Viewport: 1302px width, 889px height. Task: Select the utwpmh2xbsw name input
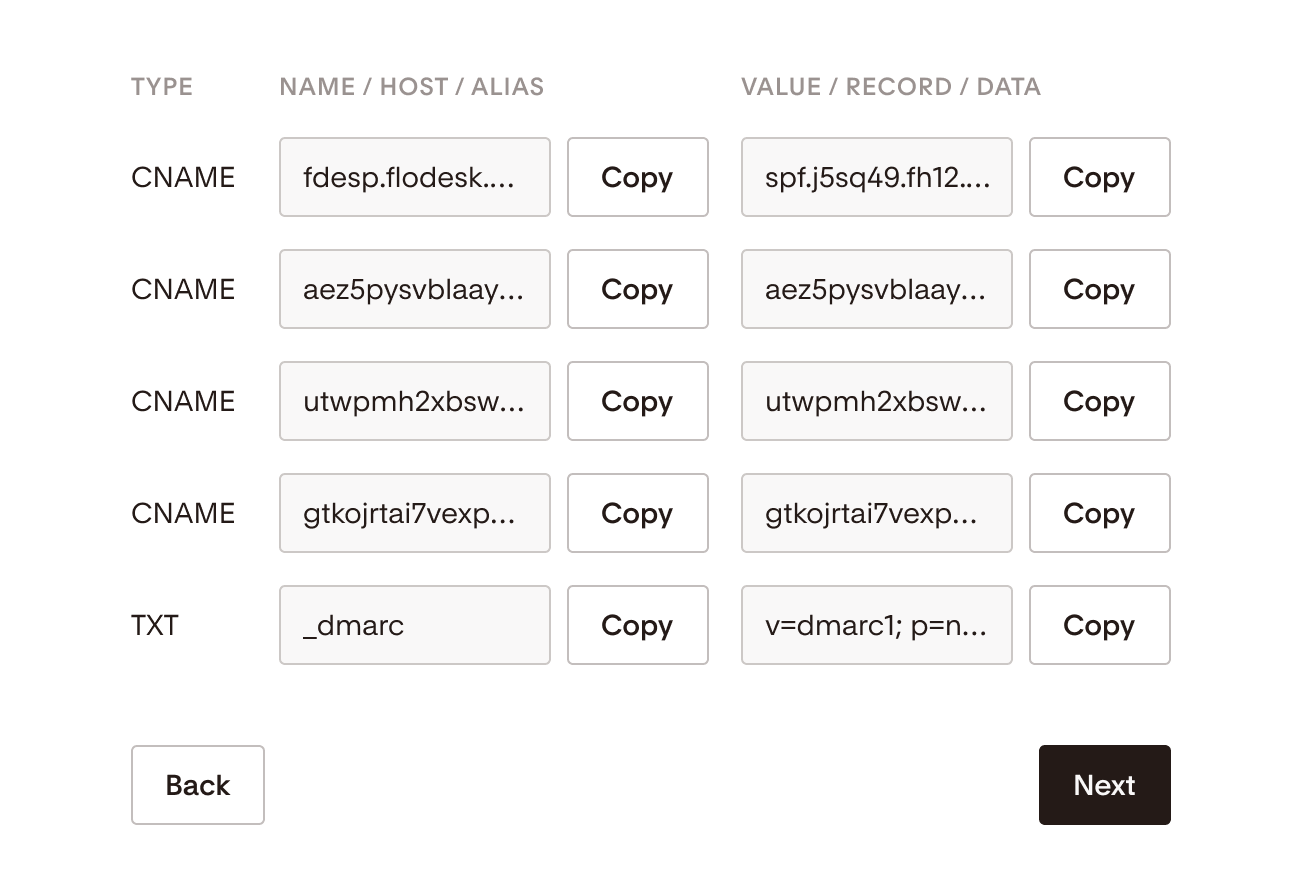click(415, 401)
